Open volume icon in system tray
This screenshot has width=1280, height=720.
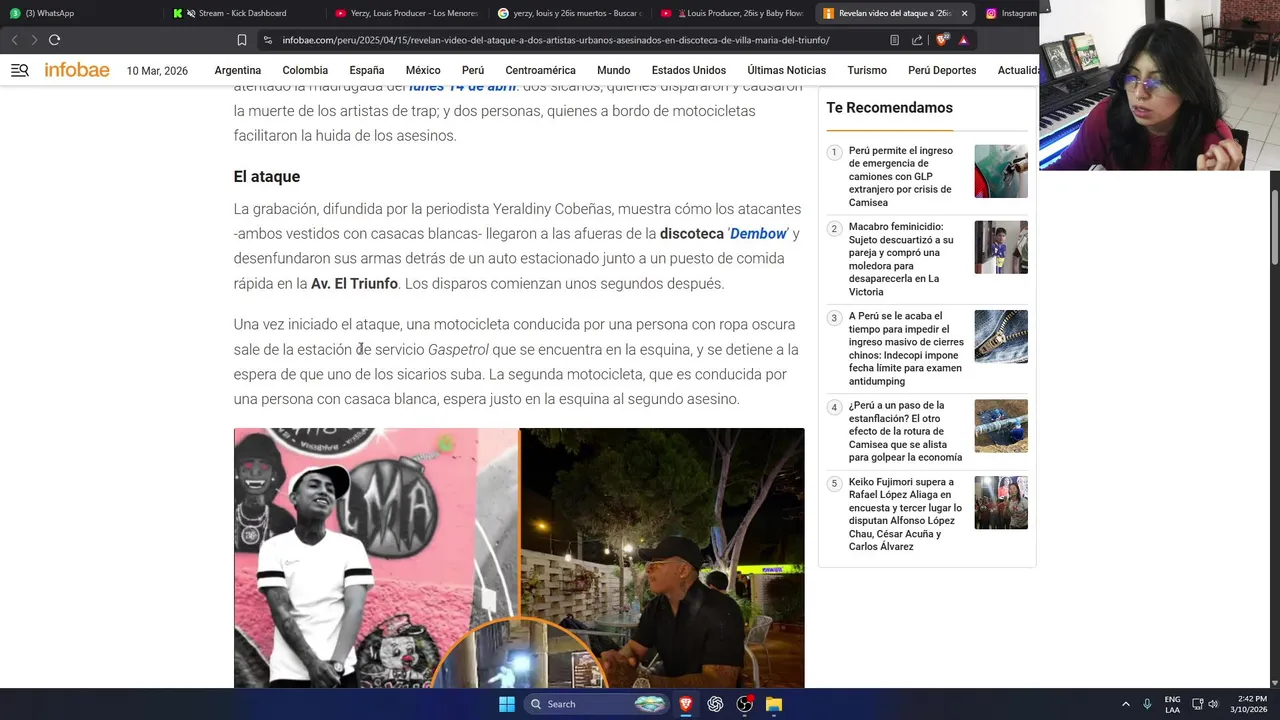coord(1213,704)
